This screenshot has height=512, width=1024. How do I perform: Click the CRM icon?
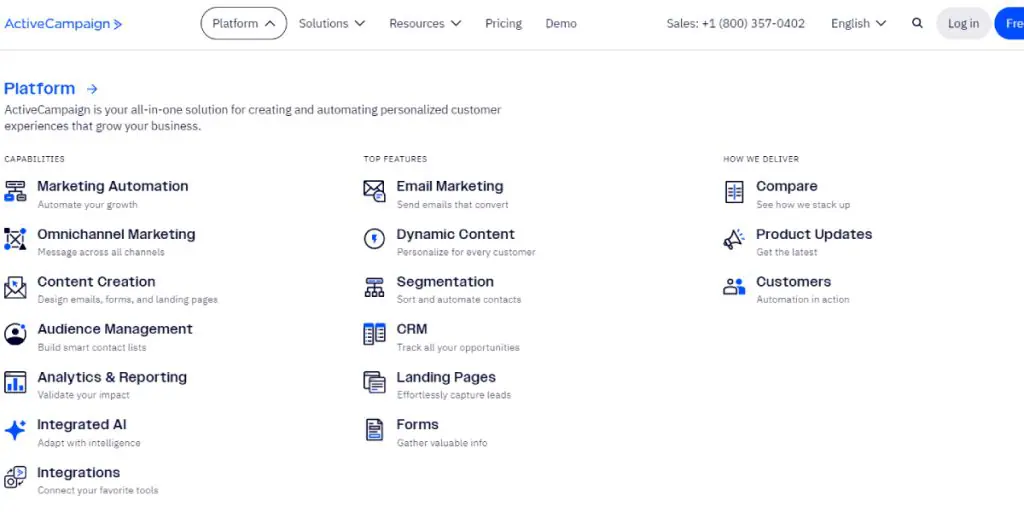point(374,335)
